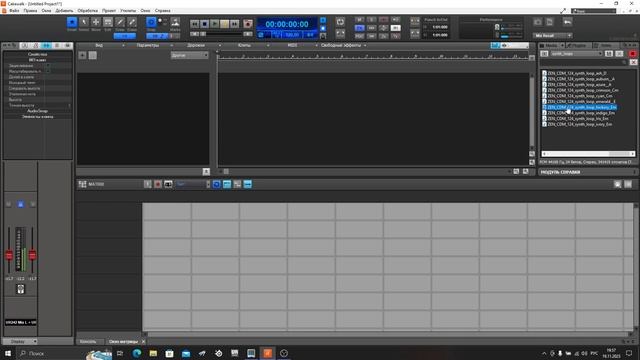Open the MIDI track view menu
This screenshot has height=360, width=640.
click(x=292, y=45)
